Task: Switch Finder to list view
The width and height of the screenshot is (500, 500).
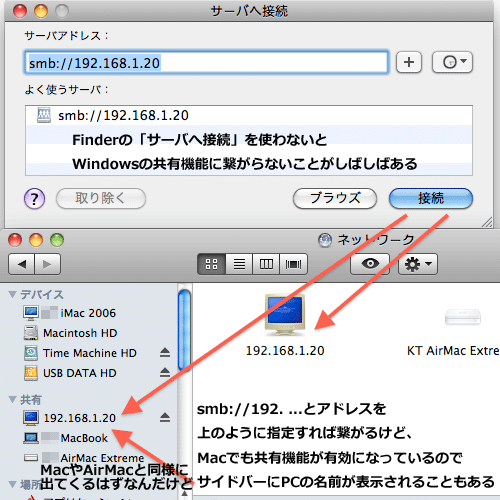Action: tap(239, 264)
